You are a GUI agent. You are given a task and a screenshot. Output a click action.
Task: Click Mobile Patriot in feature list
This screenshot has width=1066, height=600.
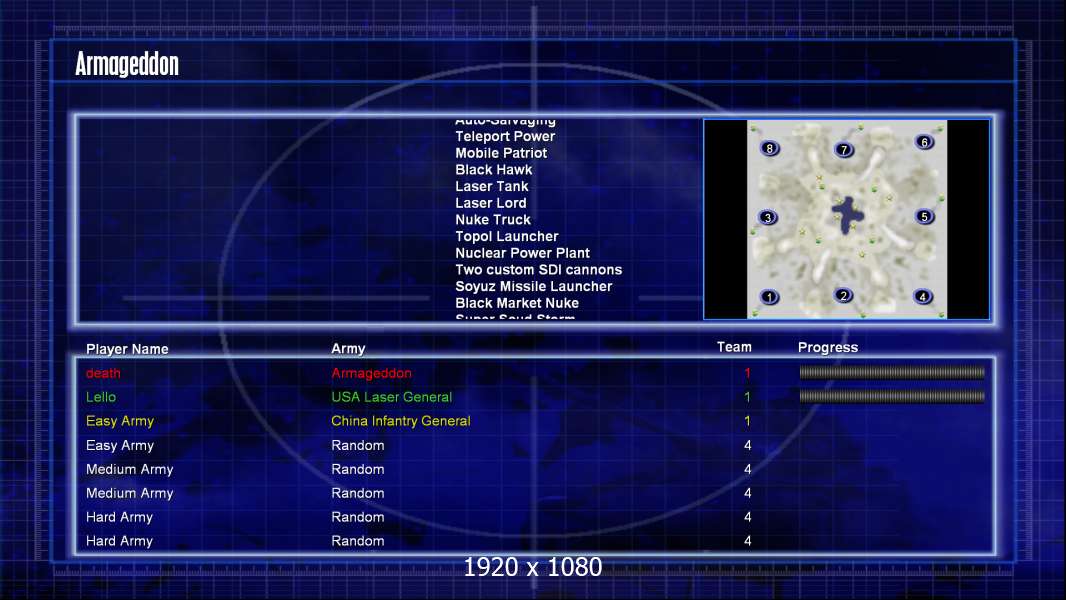(501, 154)
